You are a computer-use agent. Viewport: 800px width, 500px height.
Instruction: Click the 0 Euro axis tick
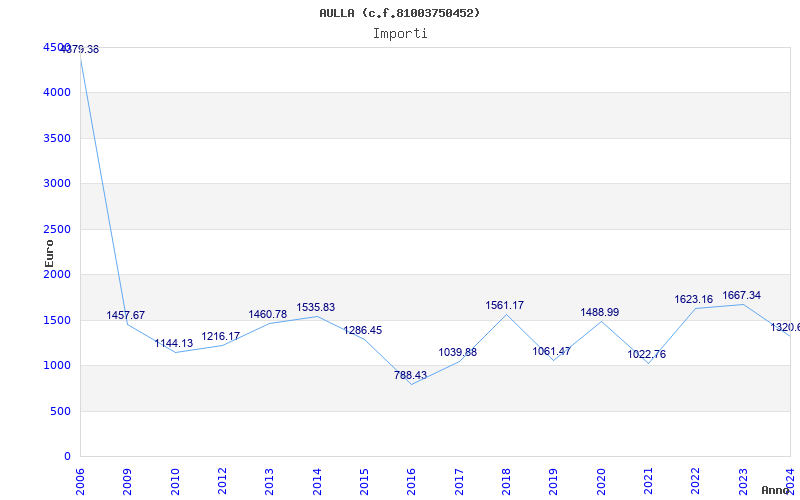(x=67, y=457)
